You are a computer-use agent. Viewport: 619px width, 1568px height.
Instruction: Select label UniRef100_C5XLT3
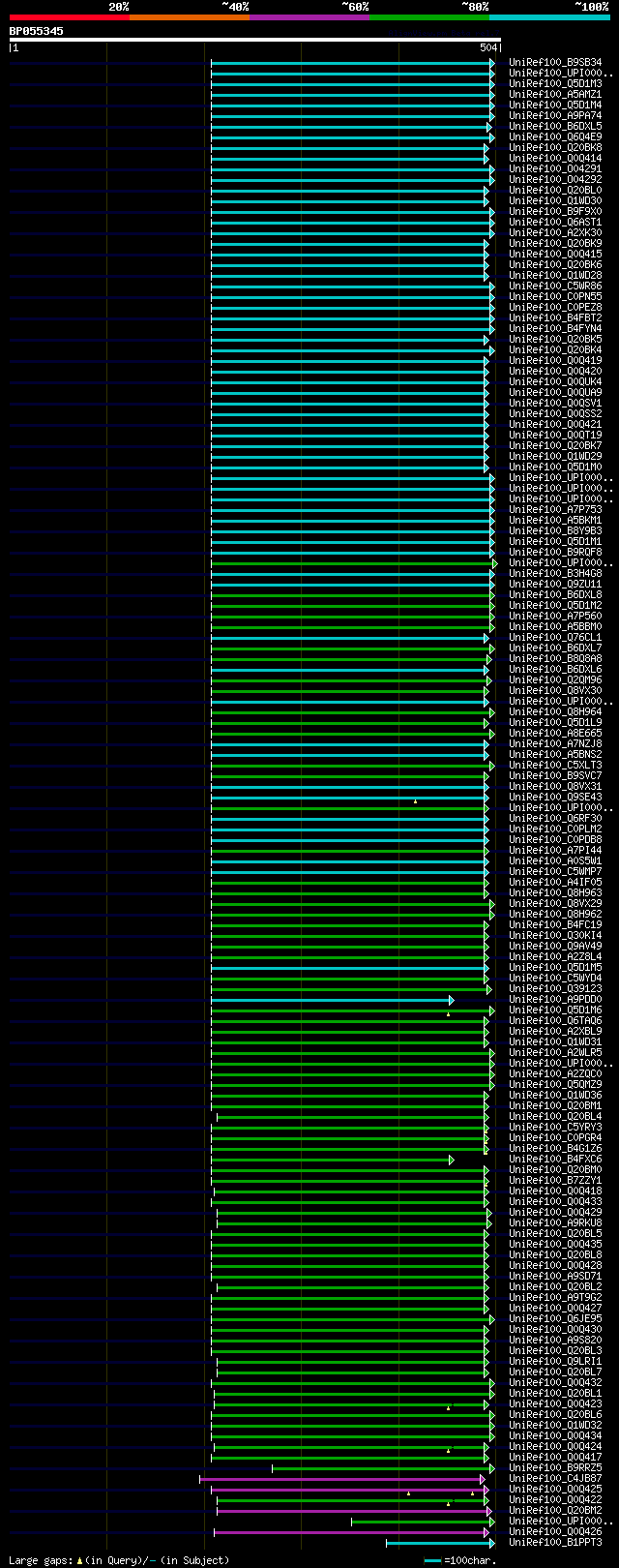tap(555, 766)
